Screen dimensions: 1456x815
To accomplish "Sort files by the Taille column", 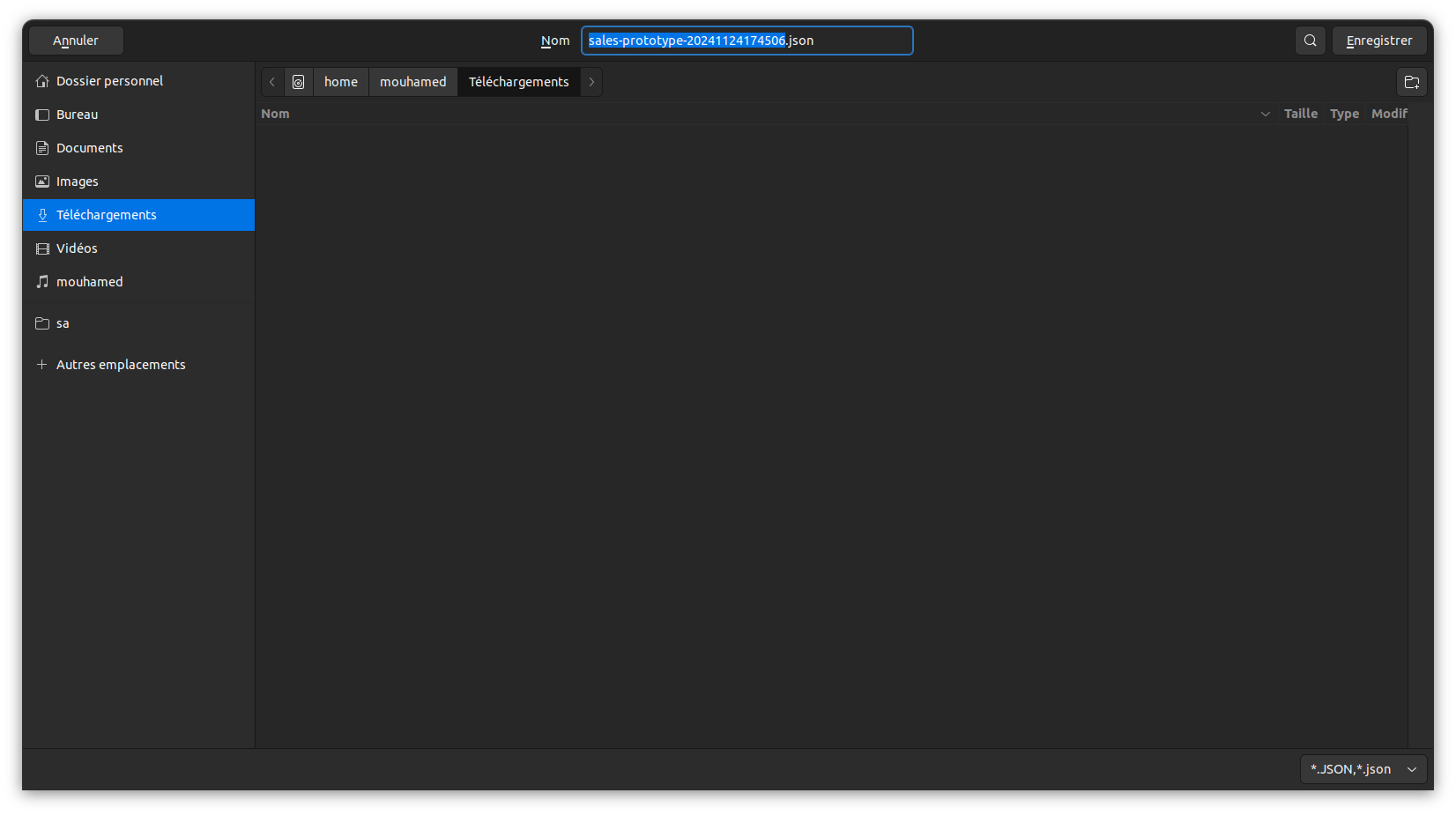I will pyautogui.click(x=1300, y=114).
